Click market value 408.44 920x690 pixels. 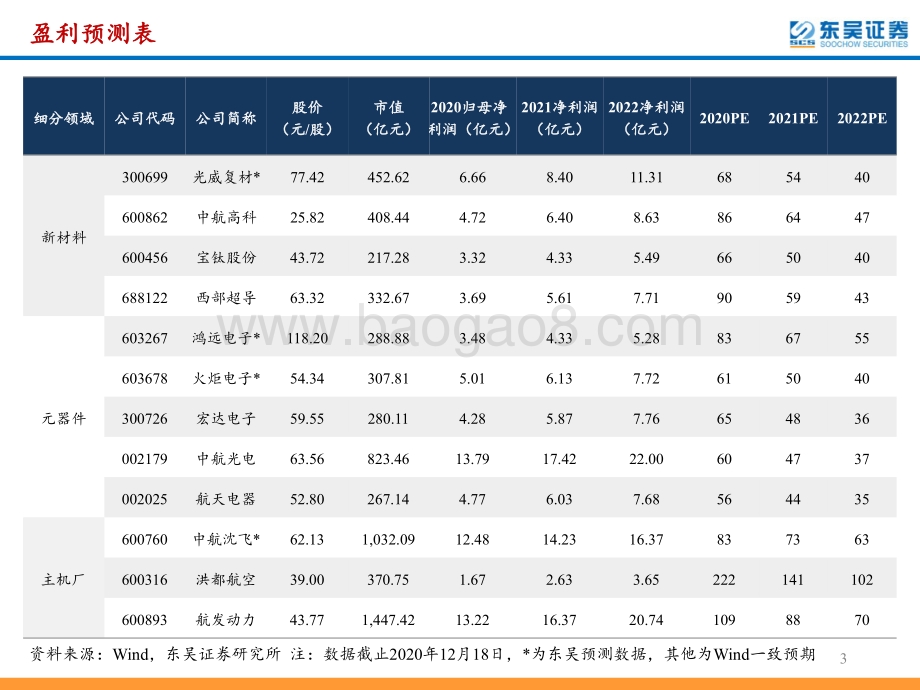pos(388,218)
